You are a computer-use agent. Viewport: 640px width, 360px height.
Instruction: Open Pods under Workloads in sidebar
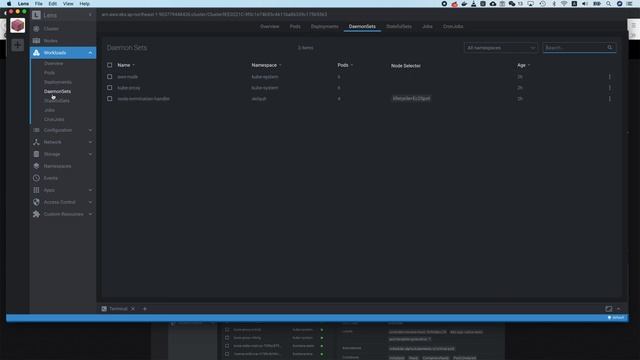[x=49, y=73]
